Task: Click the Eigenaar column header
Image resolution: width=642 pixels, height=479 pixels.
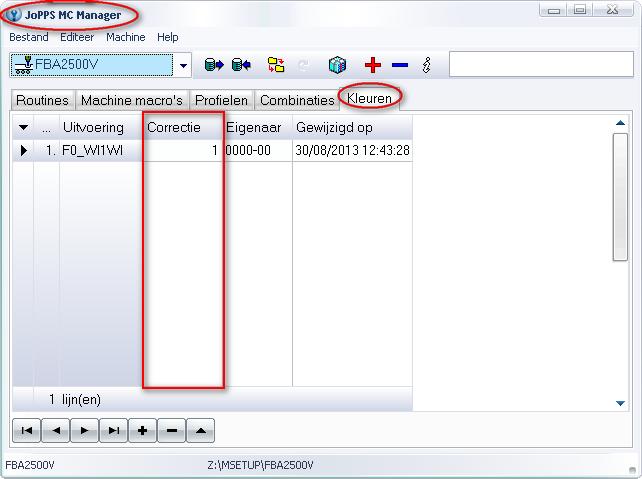Action: tap(258, 127)
